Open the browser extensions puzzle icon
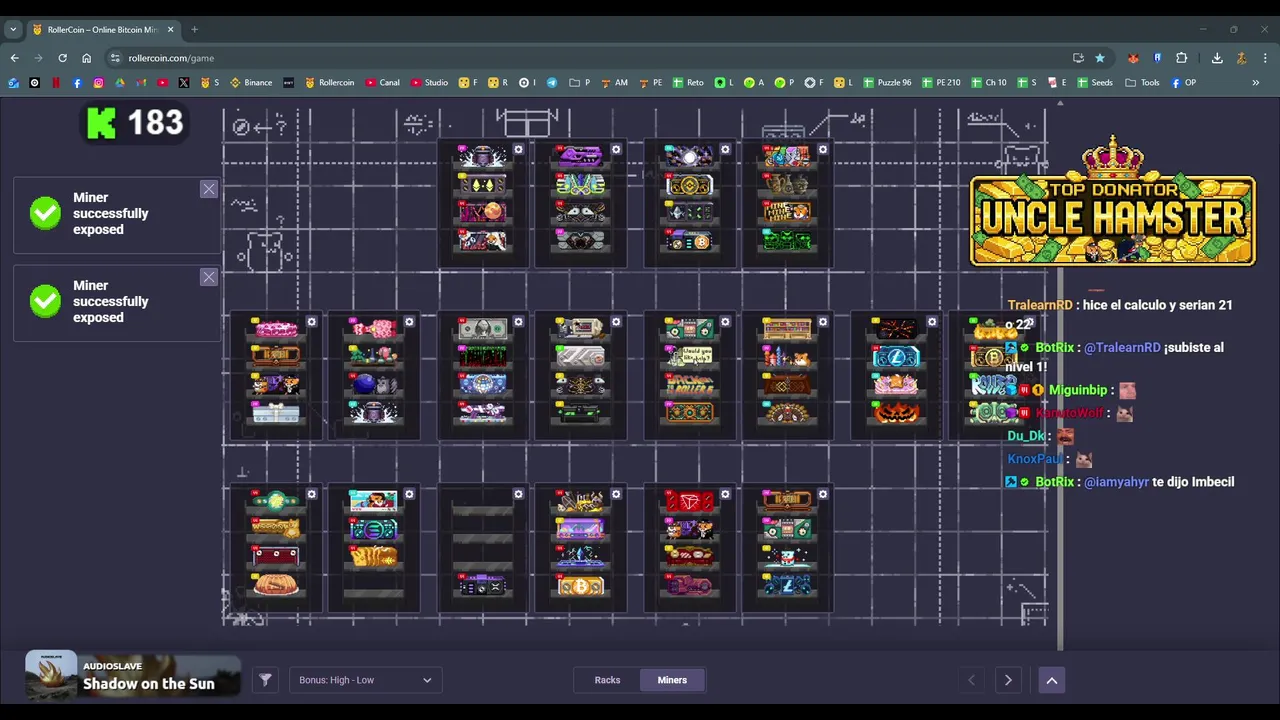1280x720 pixels. coord(1181,58)
